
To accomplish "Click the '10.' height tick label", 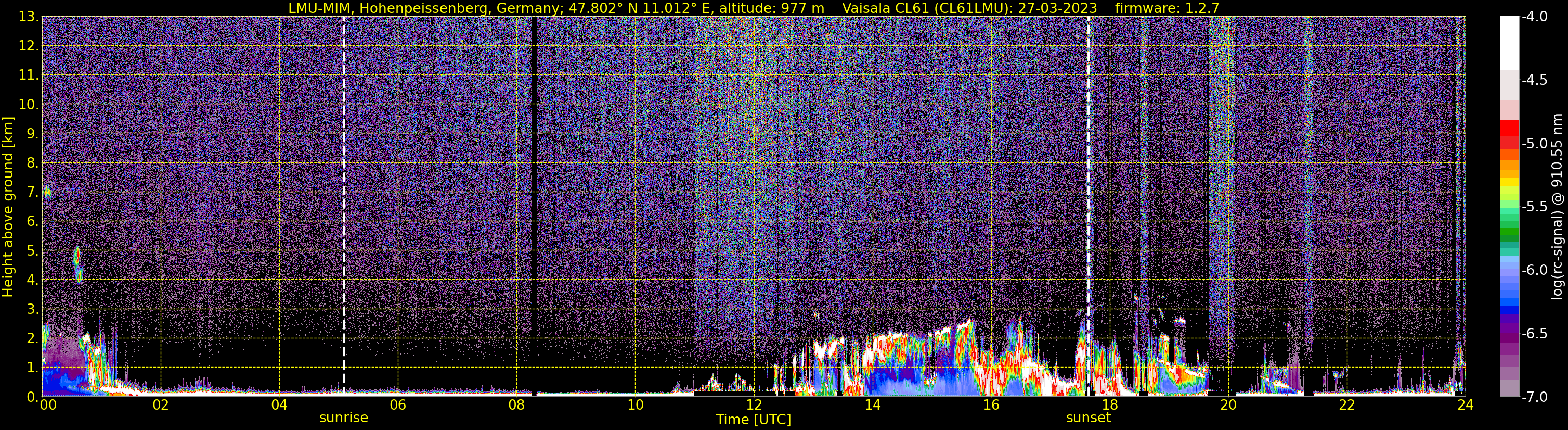I will (29, 104).
